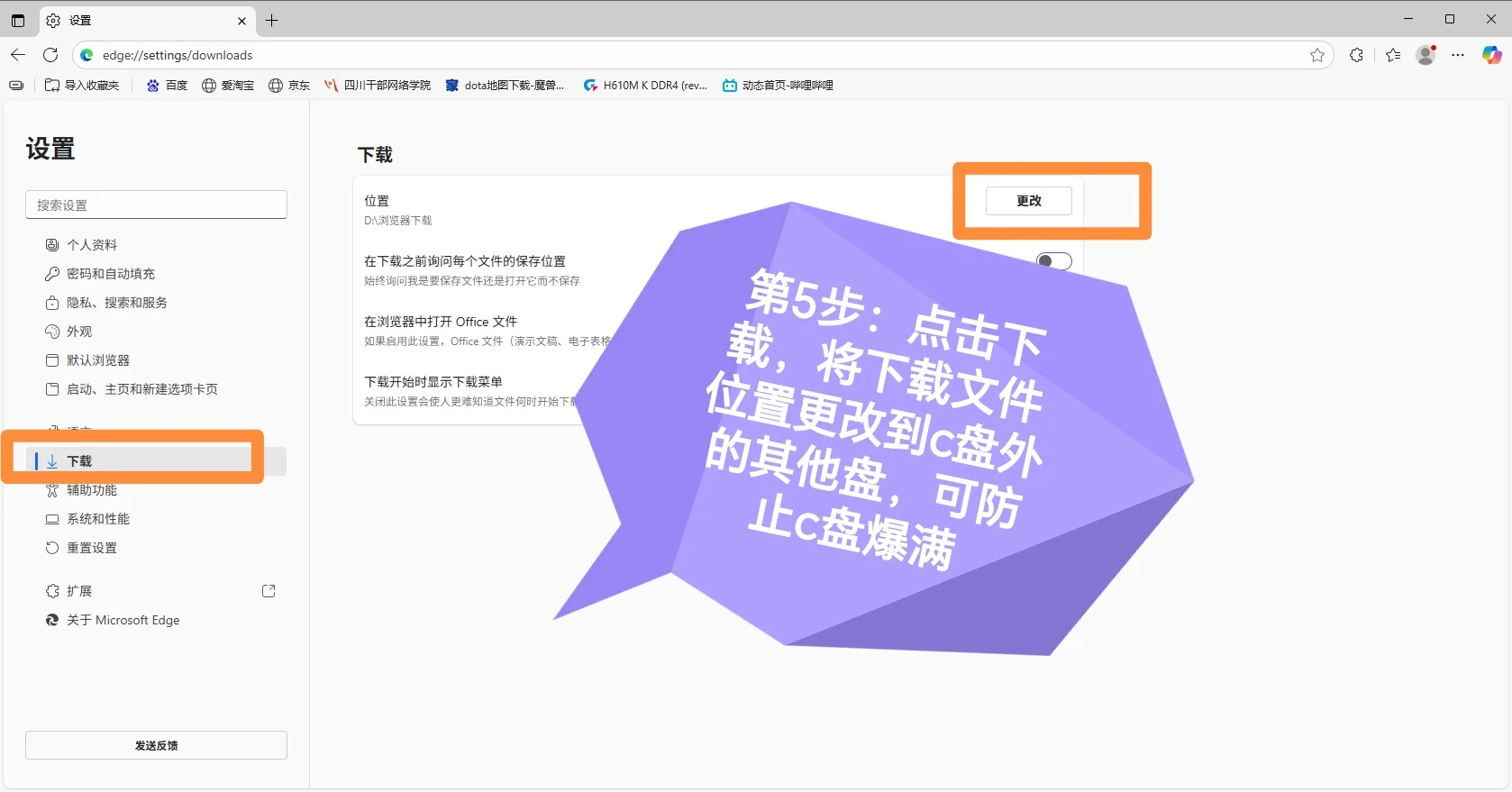Select 下载 in settings sidebar
1512x792 pixels.
[x=156, y=461]
